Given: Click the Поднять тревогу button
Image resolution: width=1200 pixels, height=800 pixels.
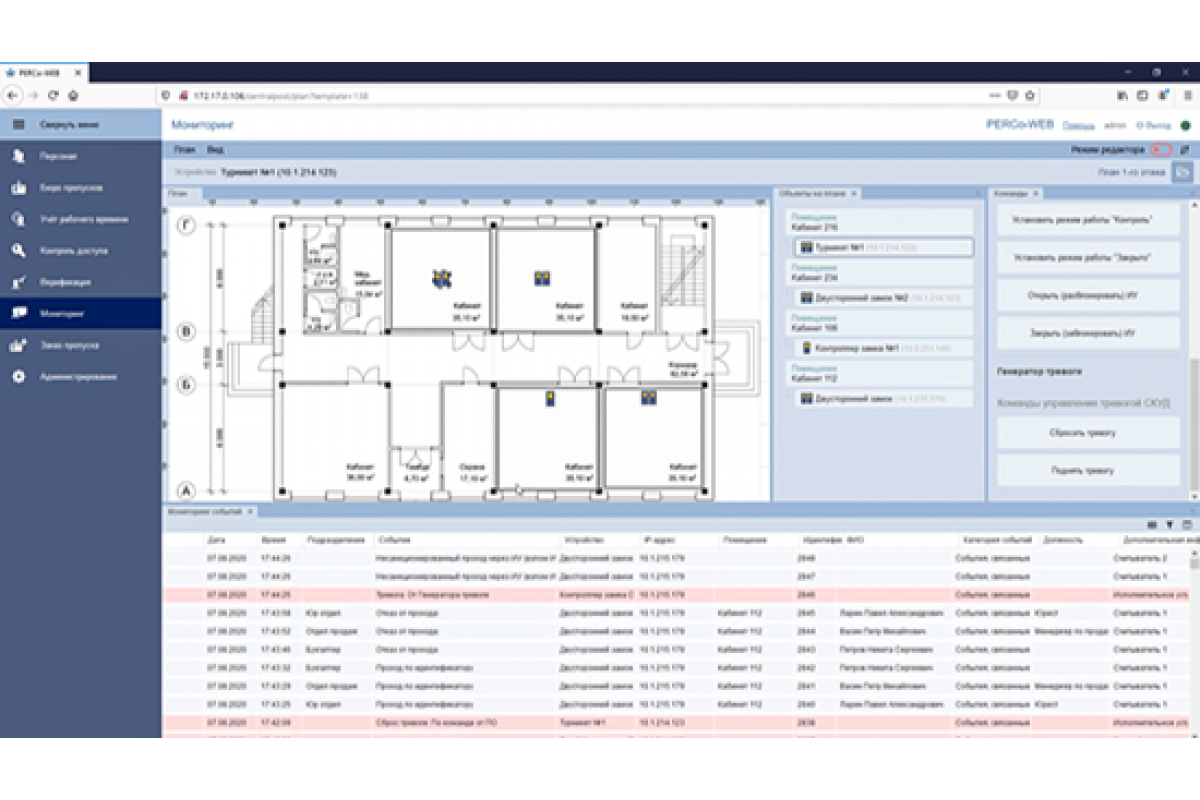Looking at the screenshot, I should 1088,469.
